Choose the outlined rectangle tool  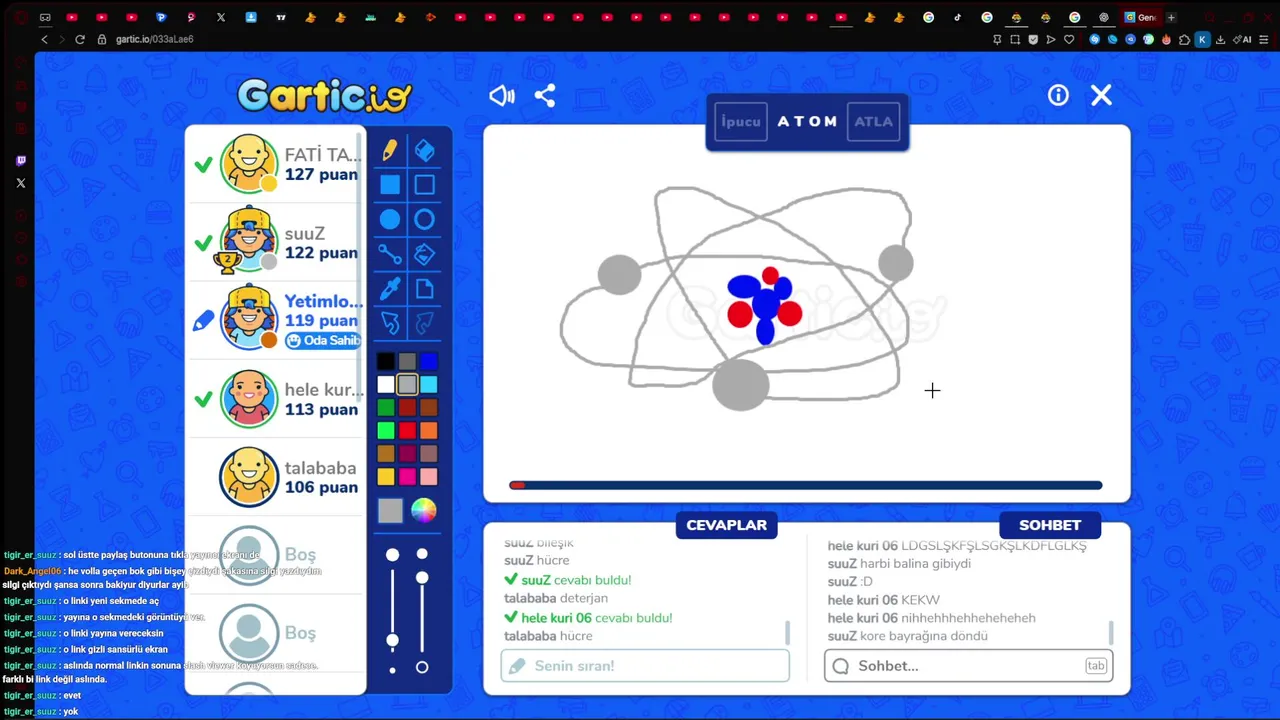[x=425, y=185]
